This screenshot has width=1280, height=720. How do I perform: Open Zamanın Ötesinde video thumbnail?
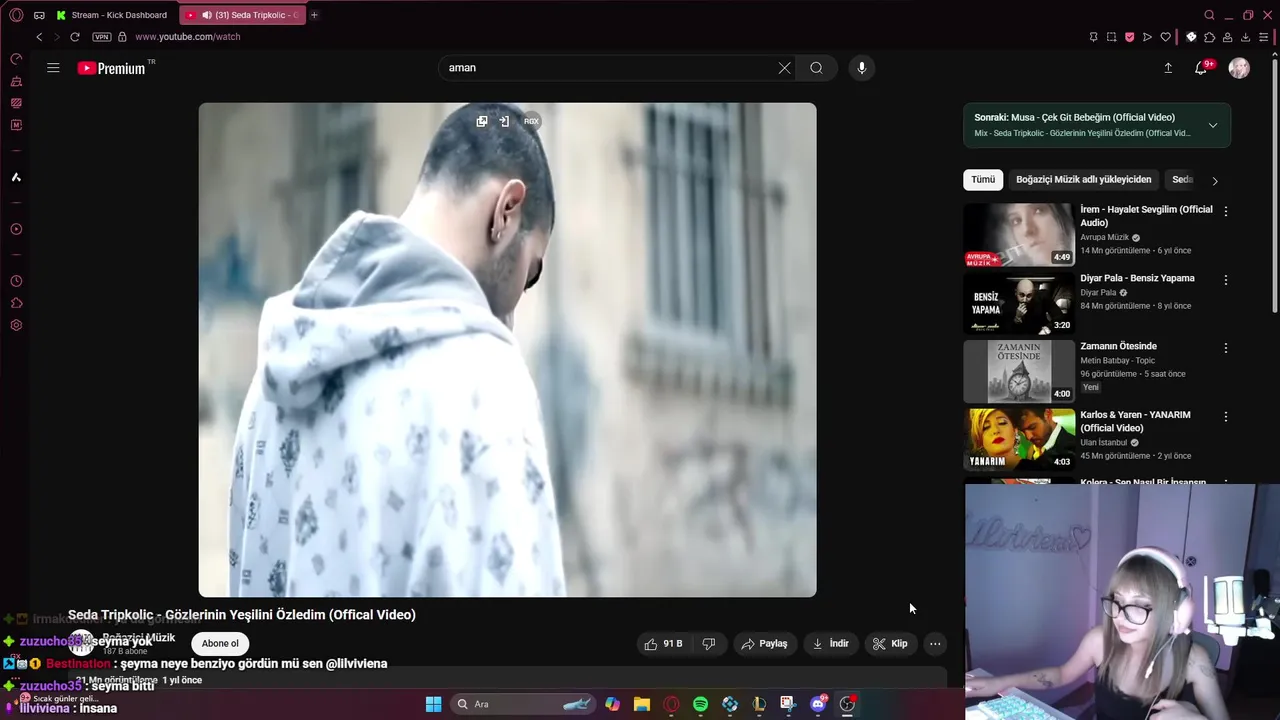coord(1019,371)
